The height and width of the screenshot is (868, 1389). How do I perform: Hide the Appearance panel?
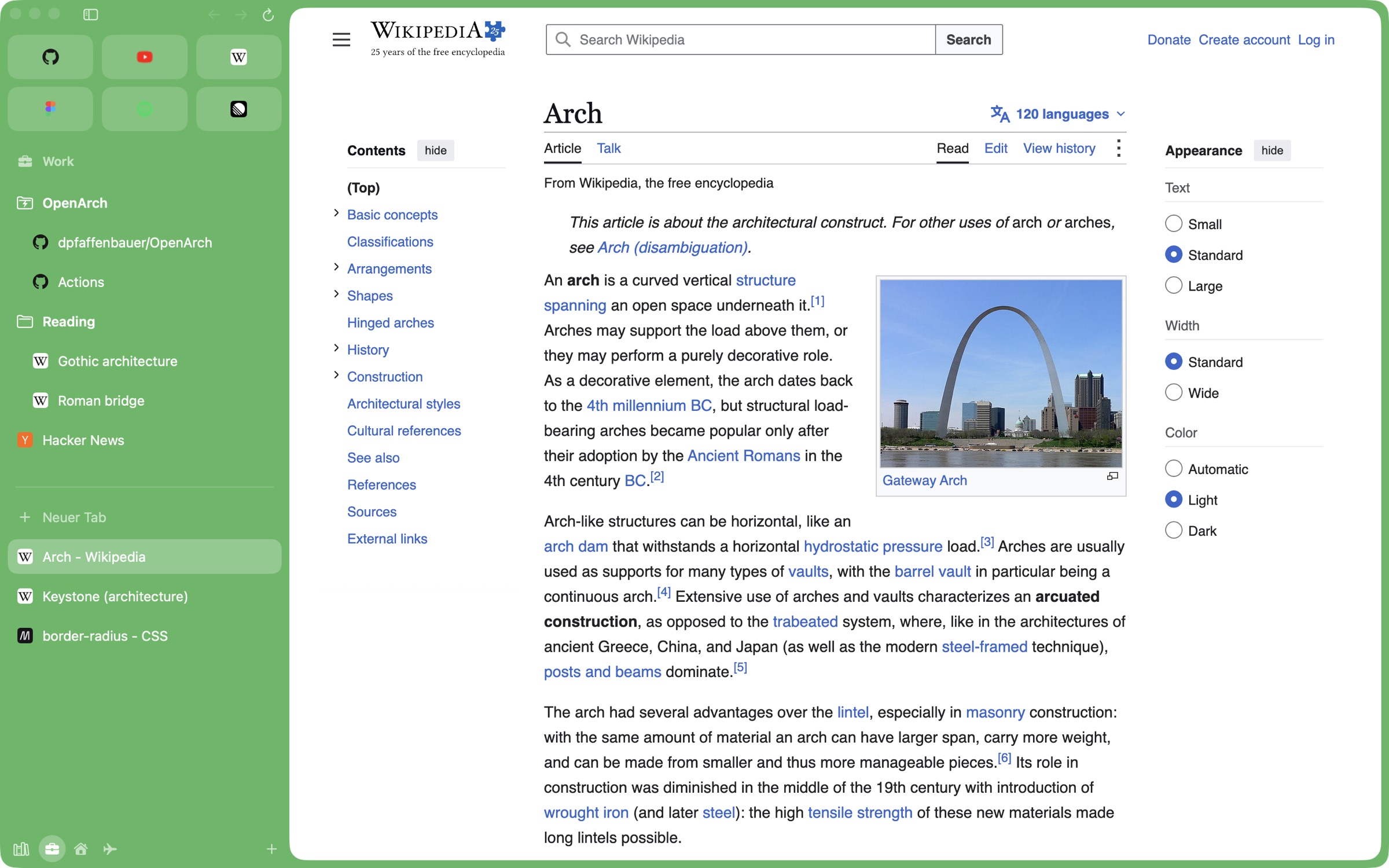click(x=1272, y=150)
